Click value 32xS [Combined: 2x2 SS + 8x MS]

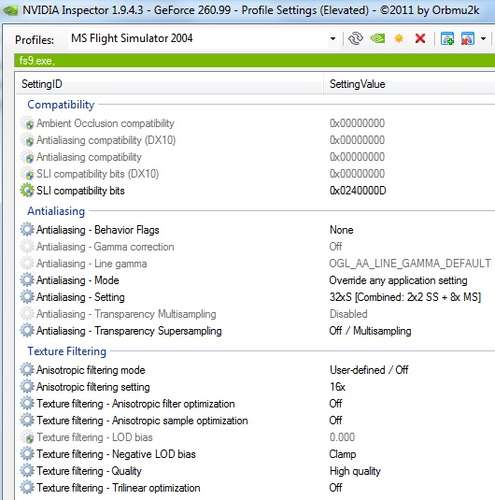pyautogui.click(x=405, y=297)
